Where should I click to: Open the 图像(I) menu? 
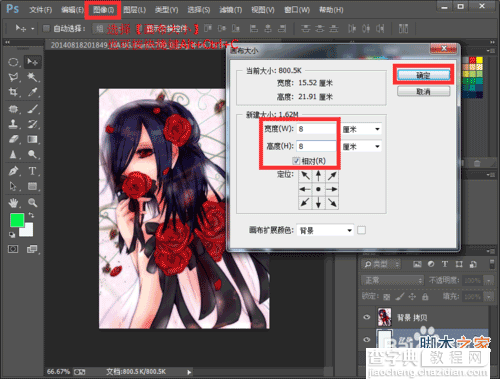(103, 10)
